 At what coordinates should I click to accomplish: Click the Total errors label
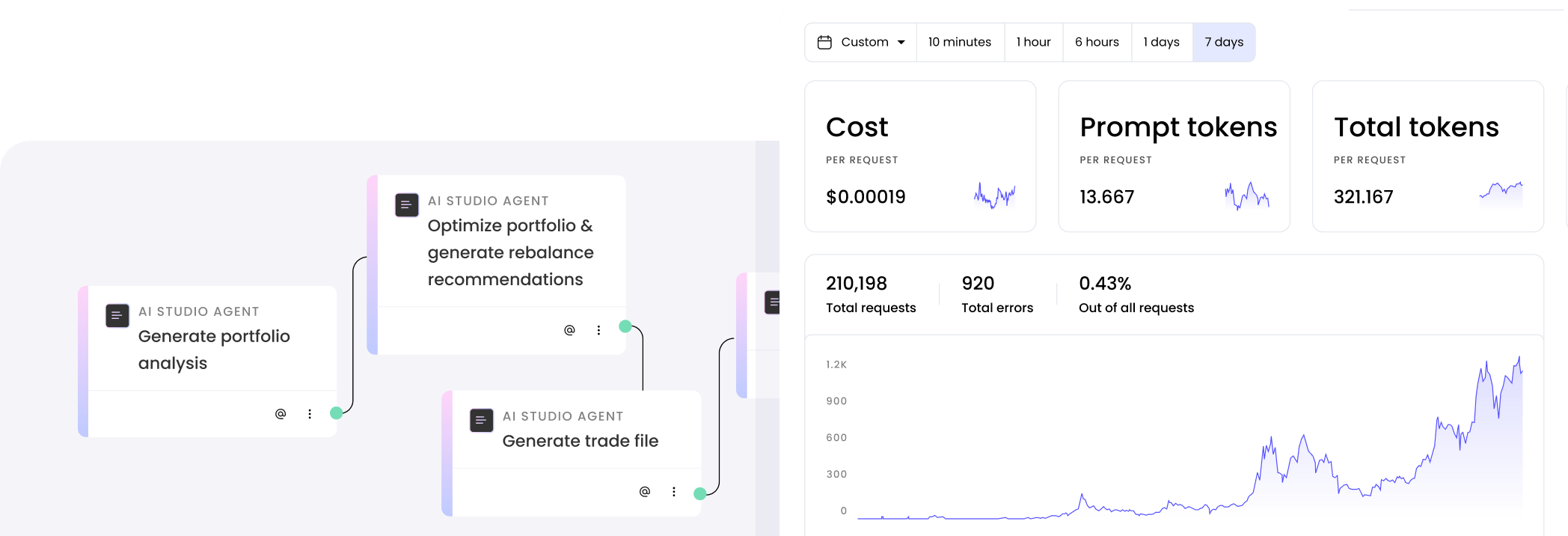(x=997, y=308)
